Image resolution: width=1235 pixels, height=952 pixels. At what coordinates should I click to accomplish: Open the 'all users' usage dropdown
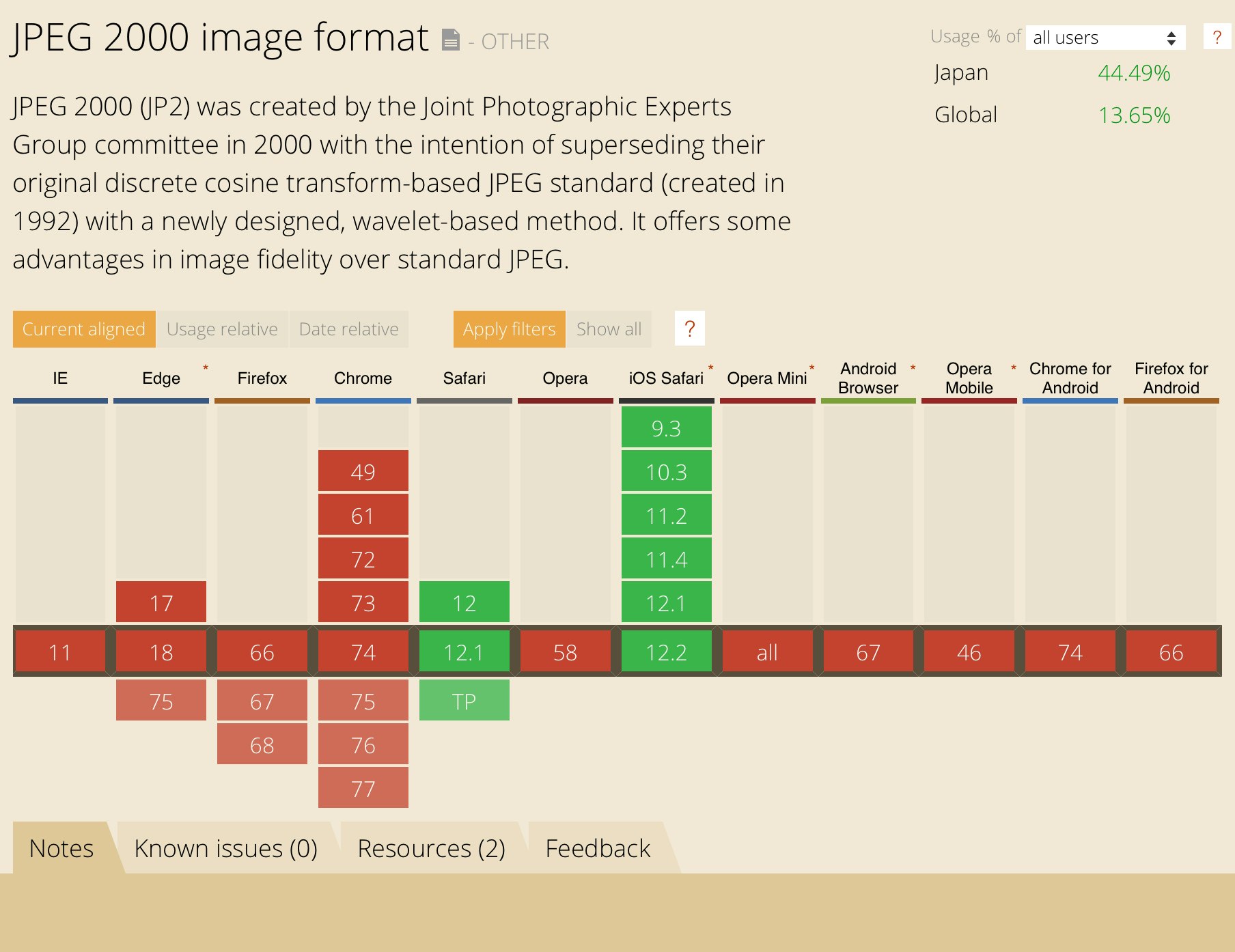coord(1105,38)
